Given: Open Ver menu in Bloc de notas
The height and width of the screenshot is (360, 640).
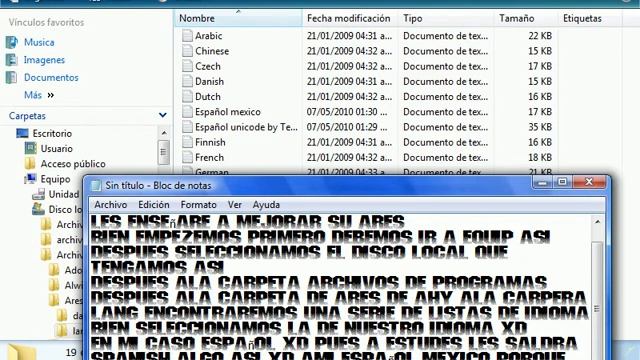Looking at the screenshot, I should coord(235,204).
